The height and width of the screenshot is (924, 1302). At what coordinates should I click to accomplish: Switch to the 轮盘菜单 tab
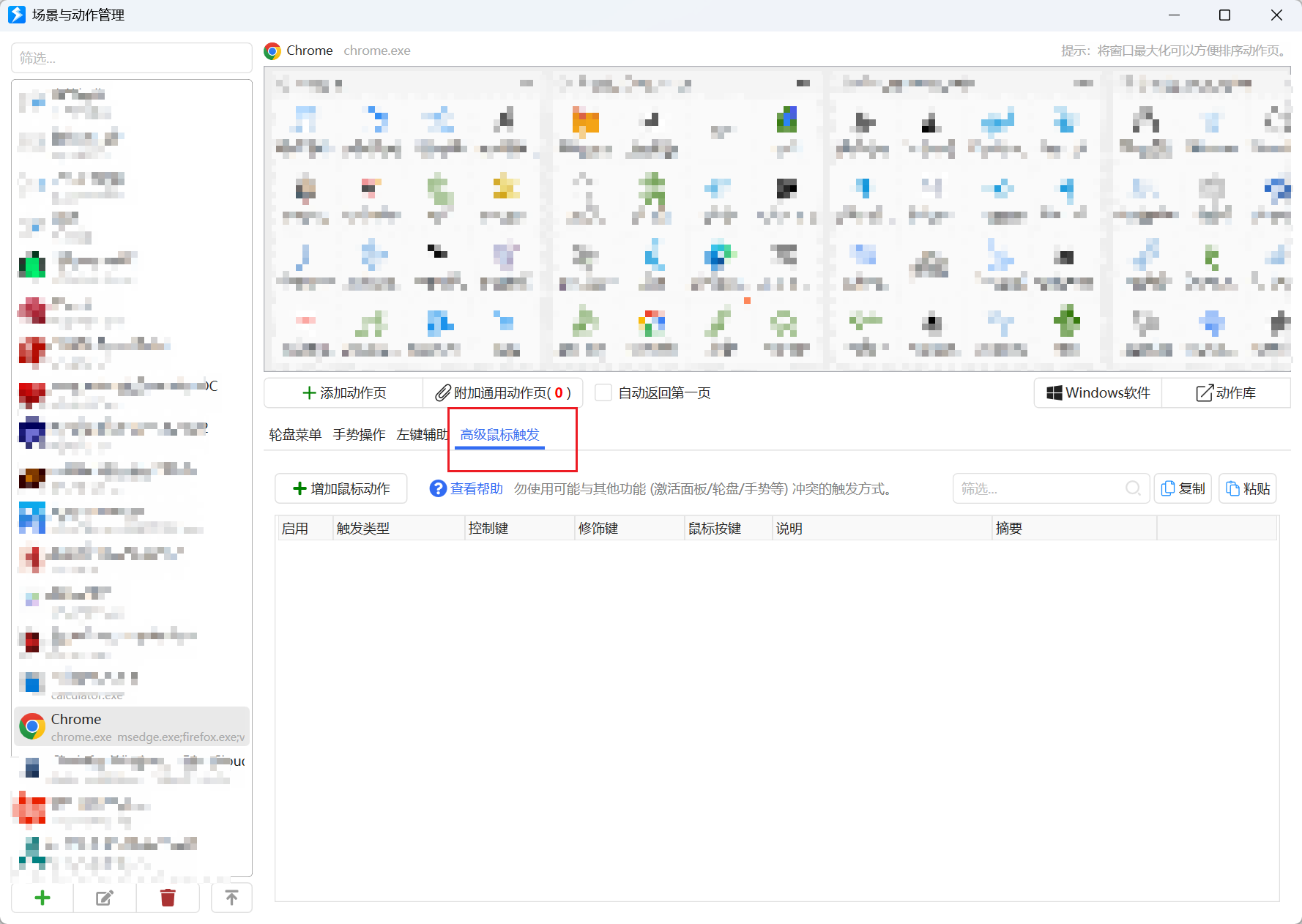pyautogui.click(x=295, y=435)
